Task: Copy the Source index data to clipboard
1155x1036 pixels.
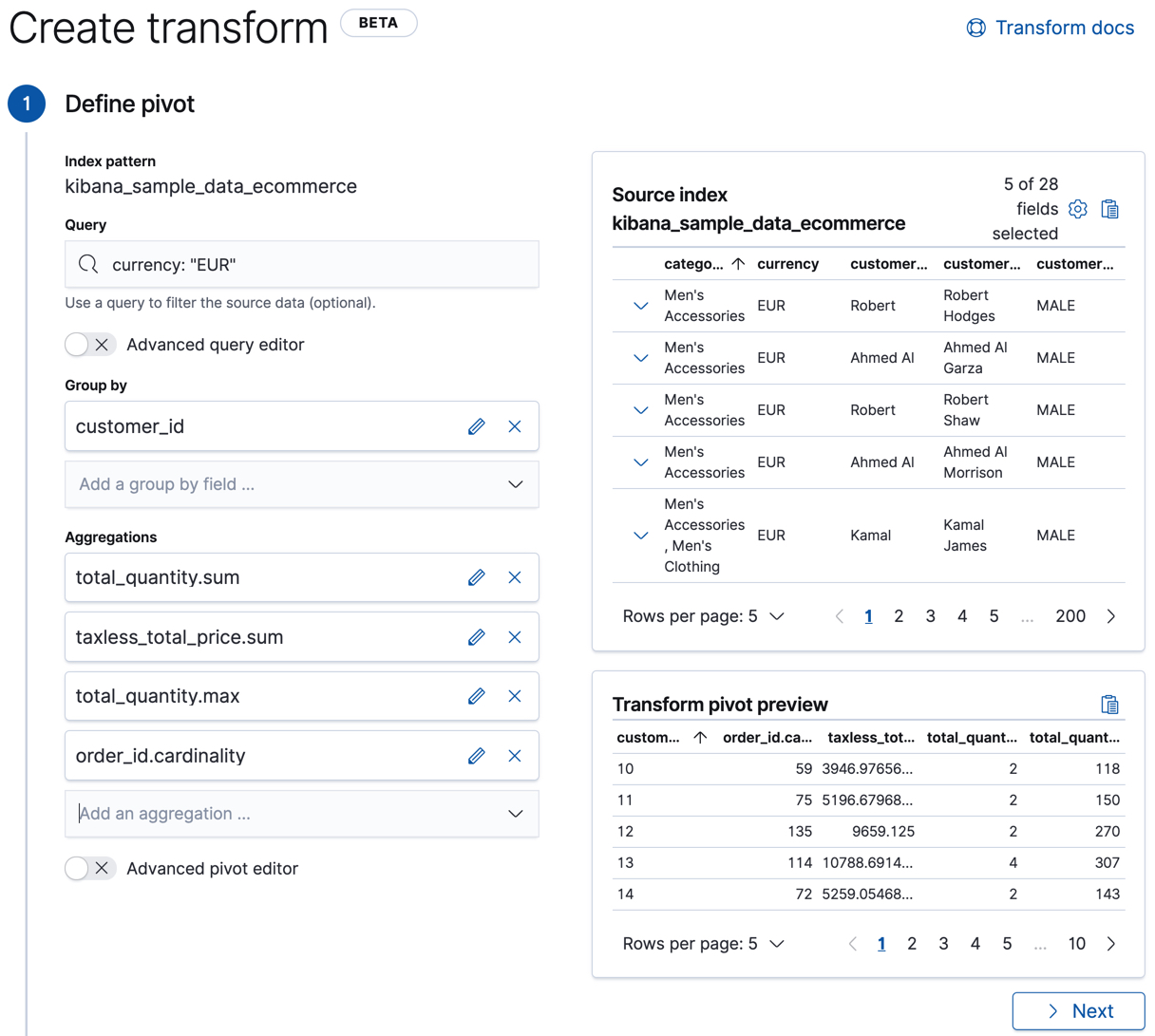Action: click(x=1111, y=209)
